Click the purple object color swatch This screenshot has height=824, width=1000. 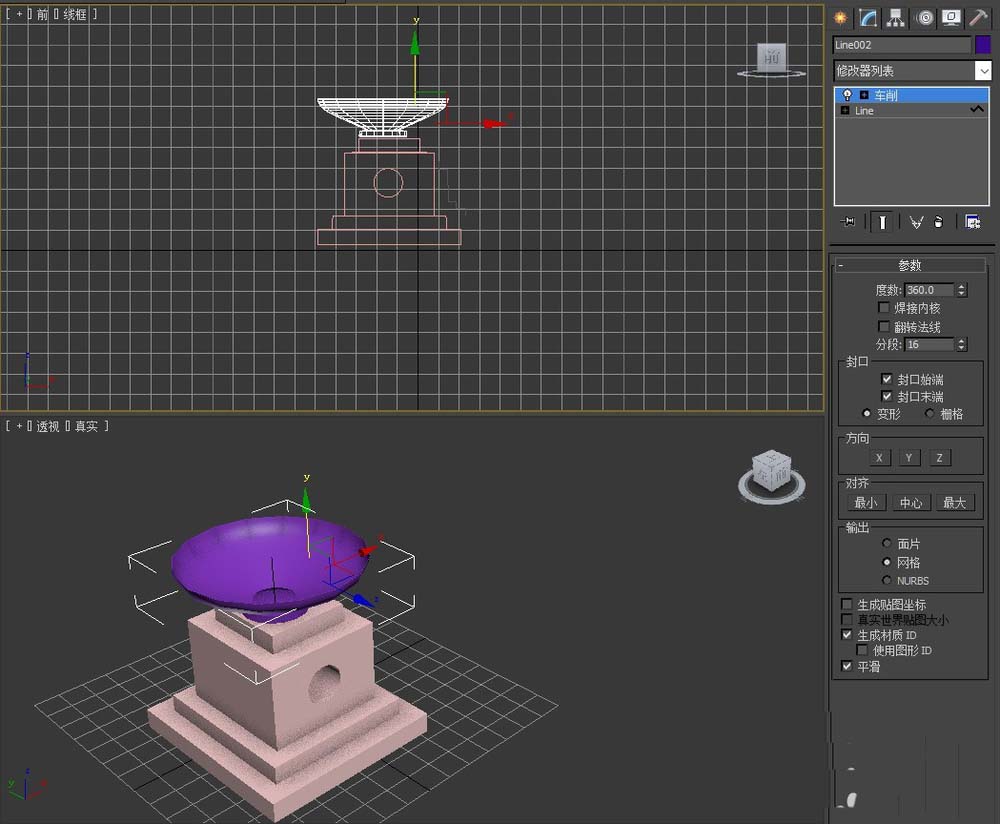point(983,45)
